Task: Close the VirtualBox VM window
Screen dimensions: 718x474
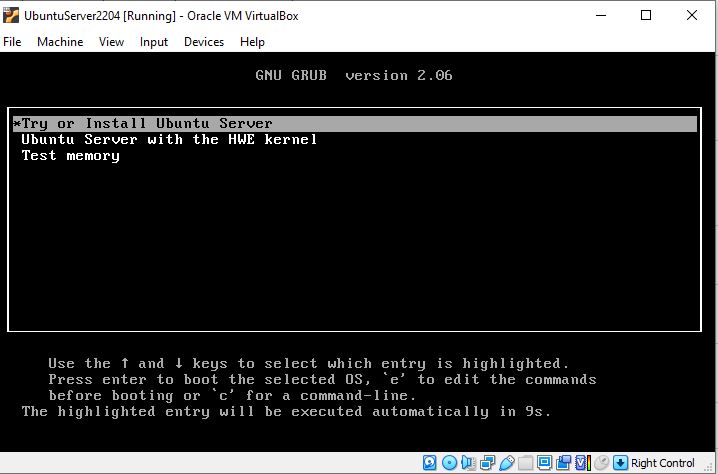Action: [692, 16]
